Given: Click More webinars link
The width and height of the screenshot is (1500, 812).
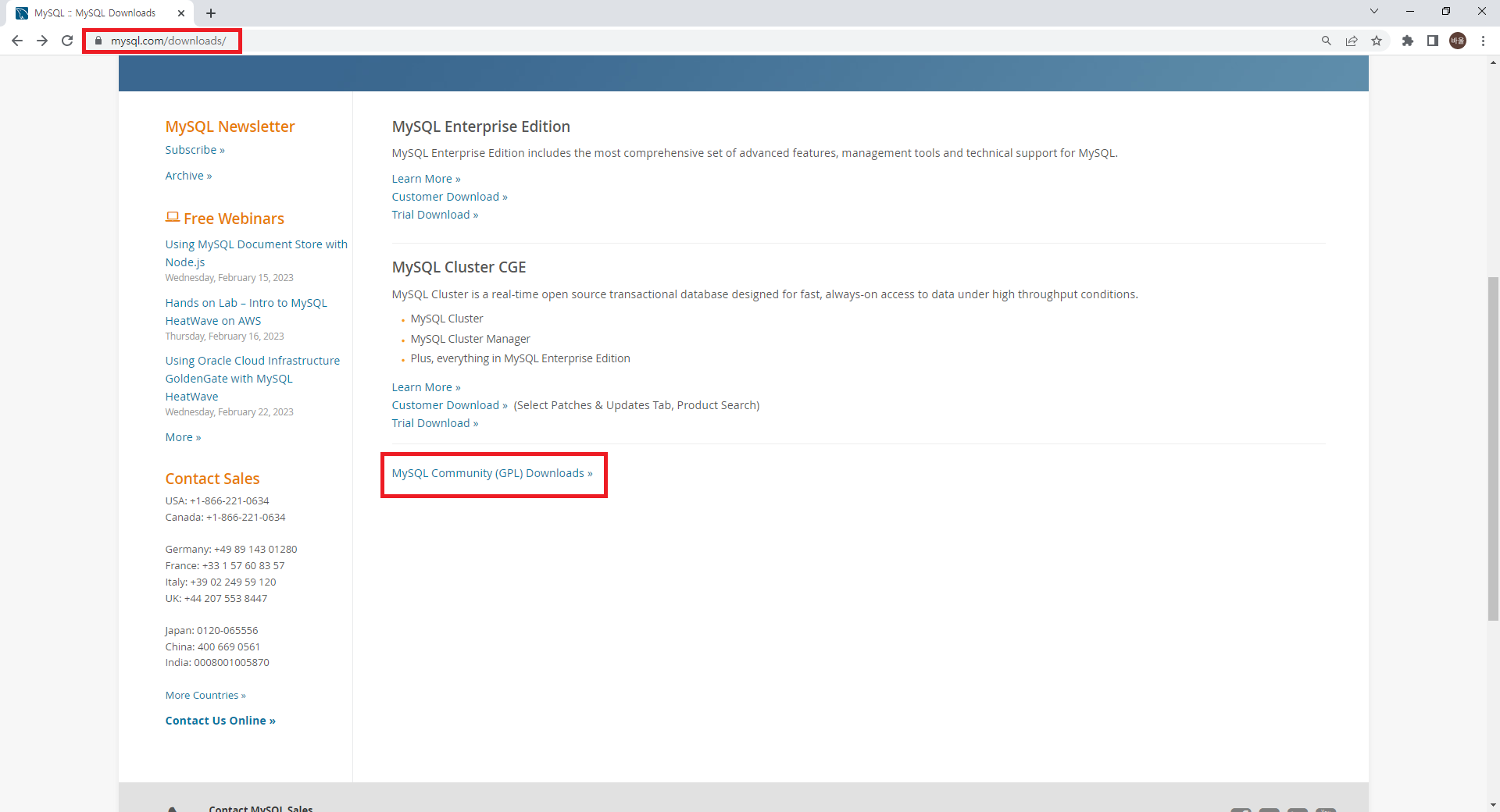Looking at the screenshot, I should [x=183, y=437].
